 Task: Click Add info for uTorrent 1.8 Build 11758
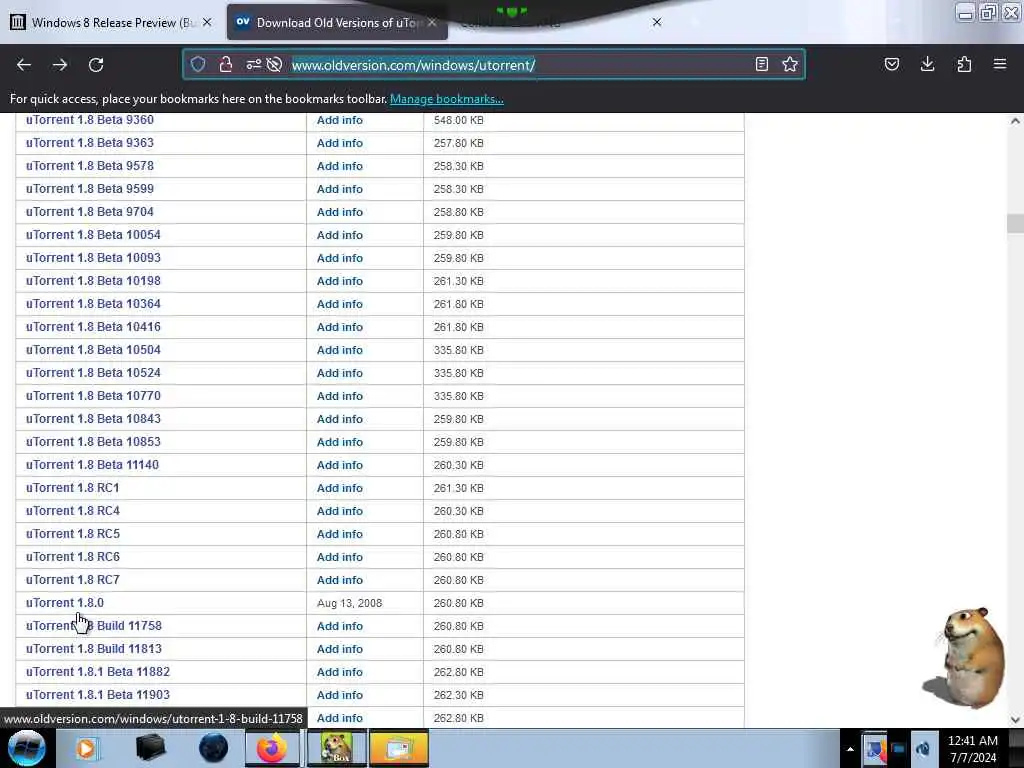pos(340,626)
